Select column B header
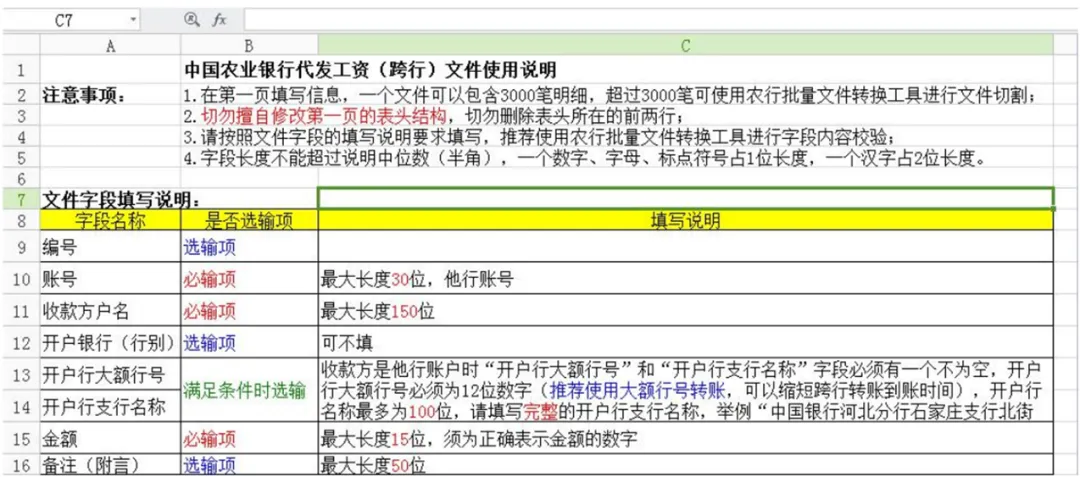The height and width of the screenshot is (477, 1080). (249, 45)
